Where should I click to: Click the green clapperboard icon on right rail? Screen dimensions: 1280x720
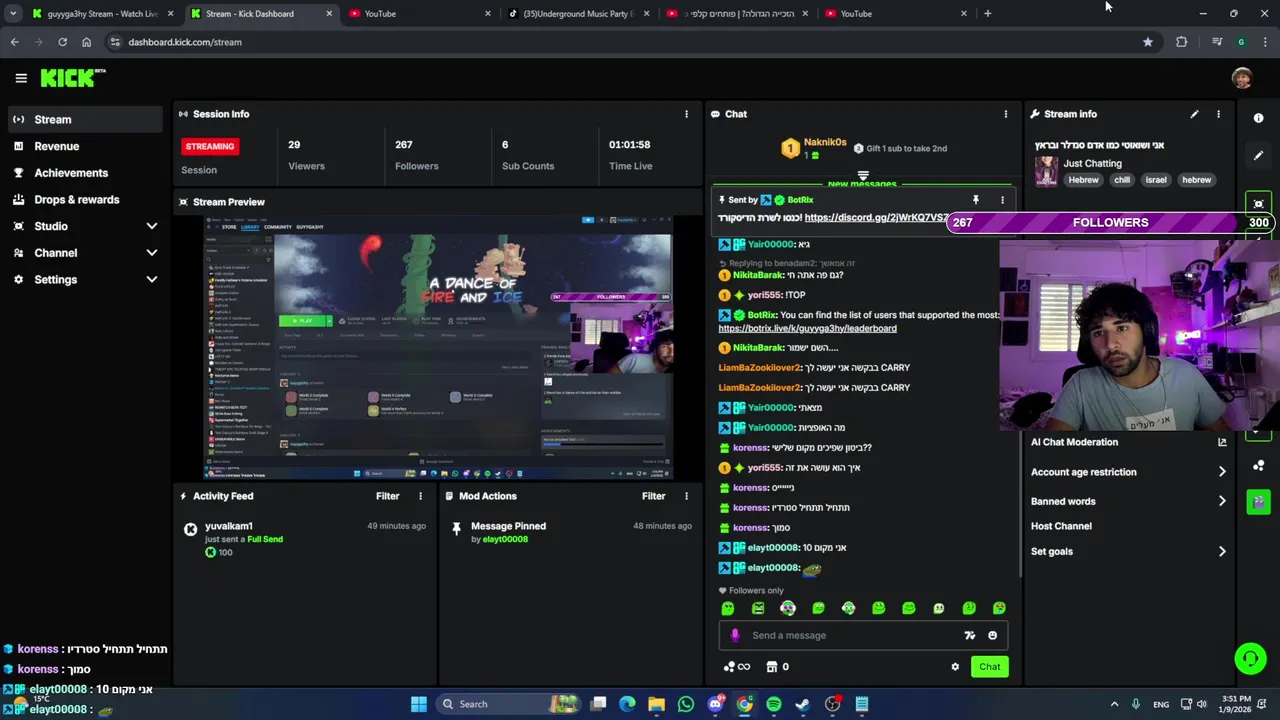[1258, 501]
